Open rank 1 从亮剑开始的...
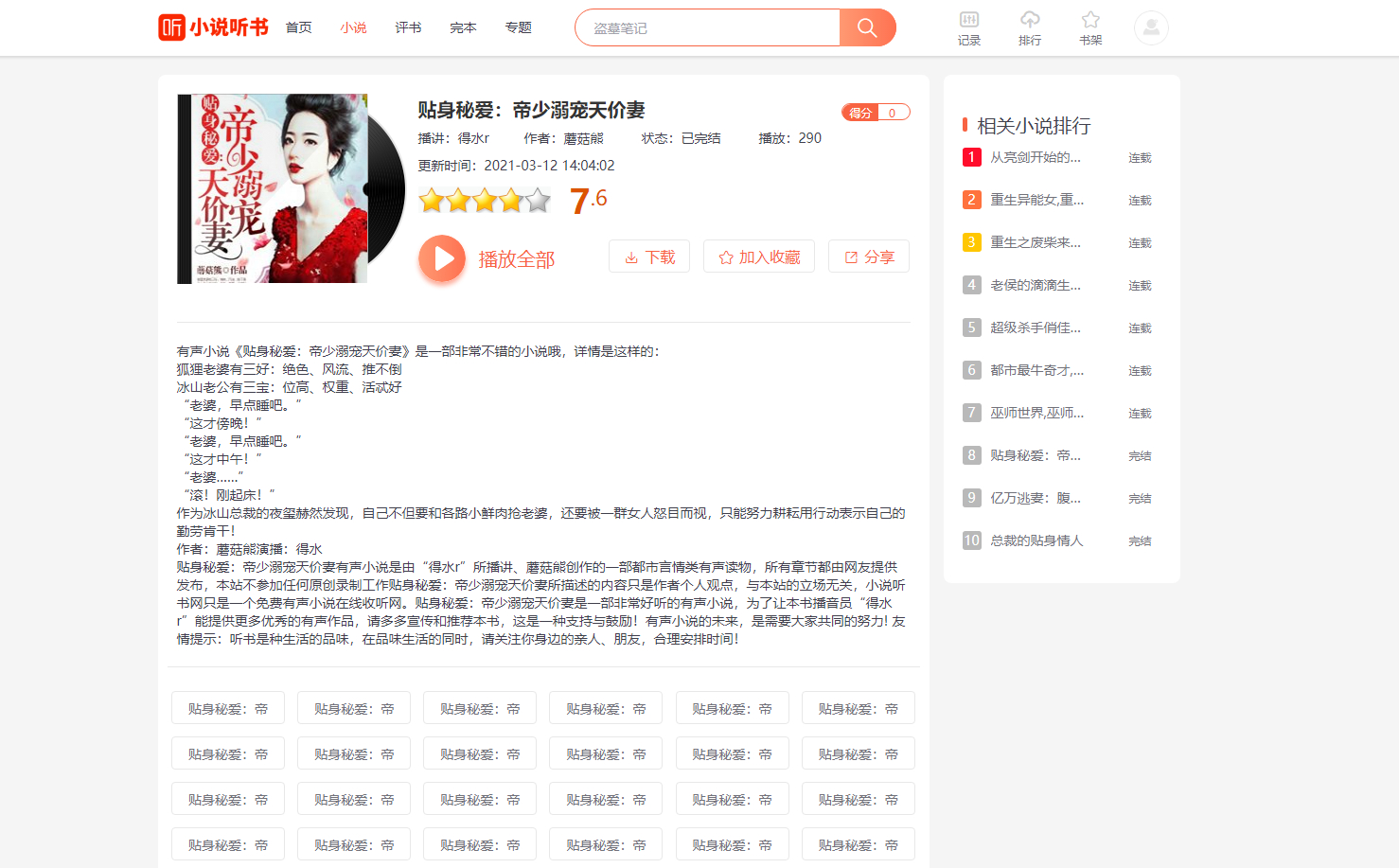 pos(1036,157)
